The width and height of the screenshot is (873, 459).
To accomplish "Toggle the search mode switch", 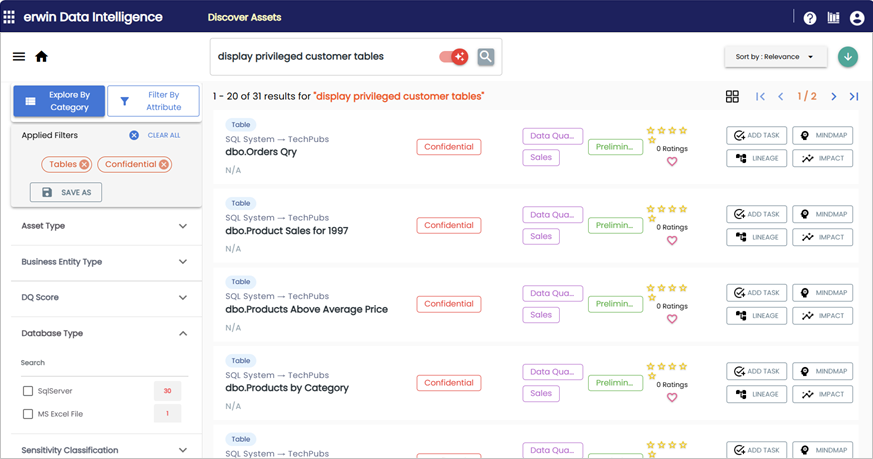I will point(453,57).
